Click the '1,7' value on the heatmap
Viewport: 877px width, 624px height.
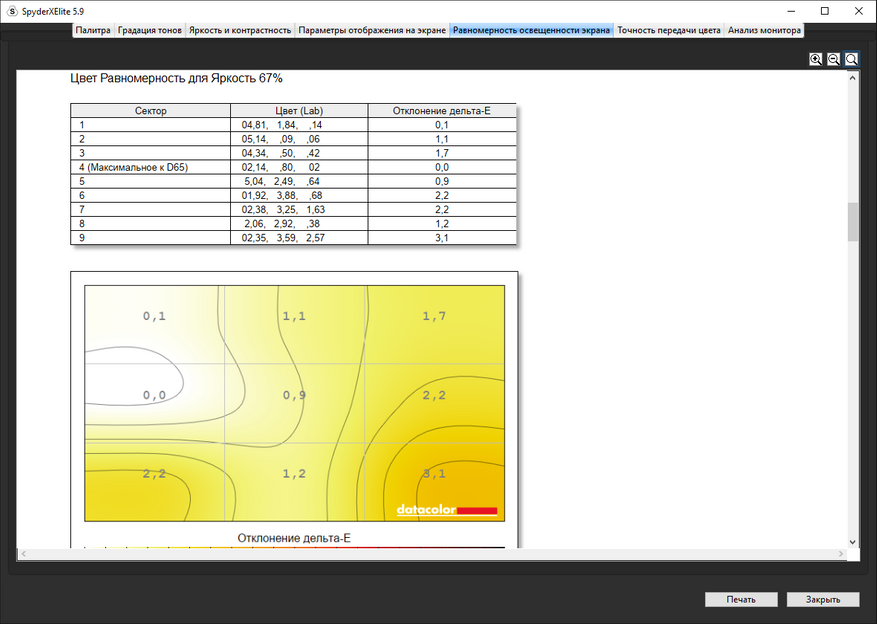433,316
